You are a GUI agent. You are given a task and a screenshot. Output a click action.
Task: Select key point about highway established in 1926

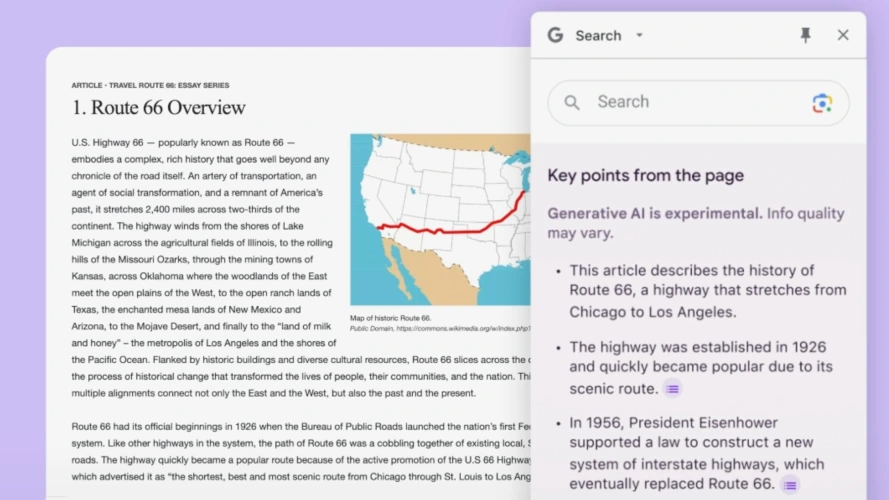pyautogui.click(x=700, y=367)
